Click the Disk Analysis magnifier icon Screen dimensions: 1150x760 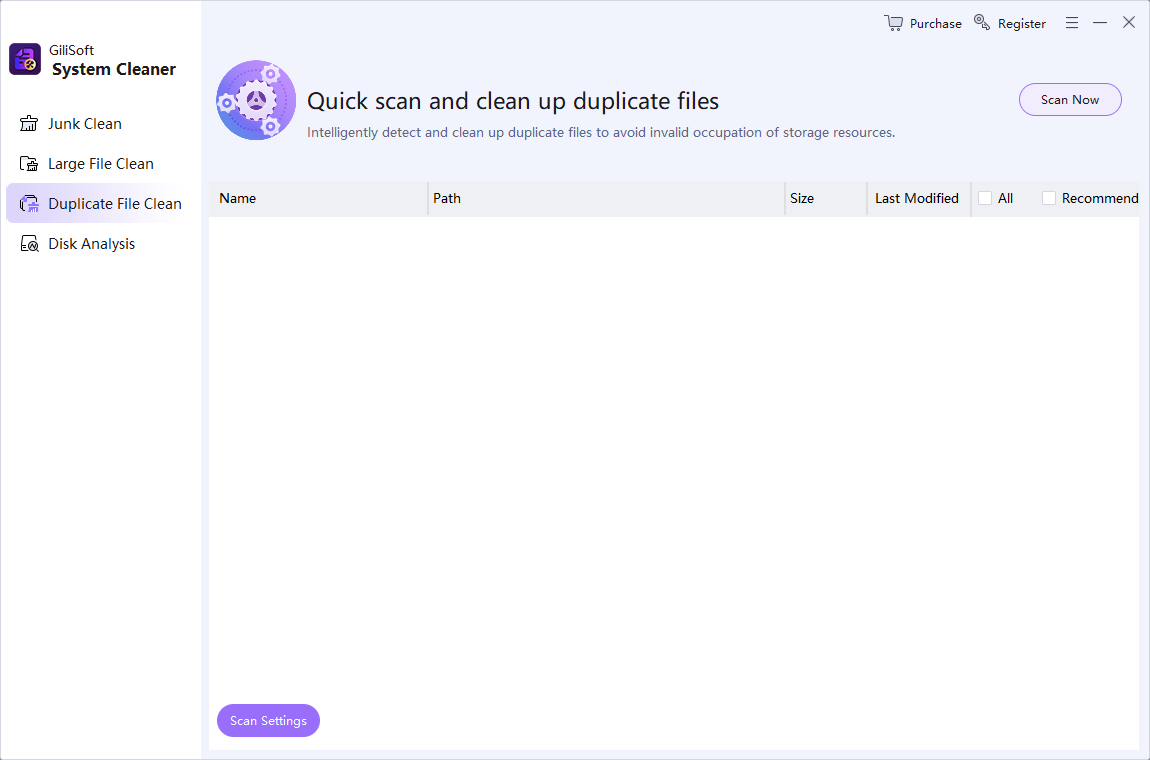pyautogui.click(x=29, y=244)
